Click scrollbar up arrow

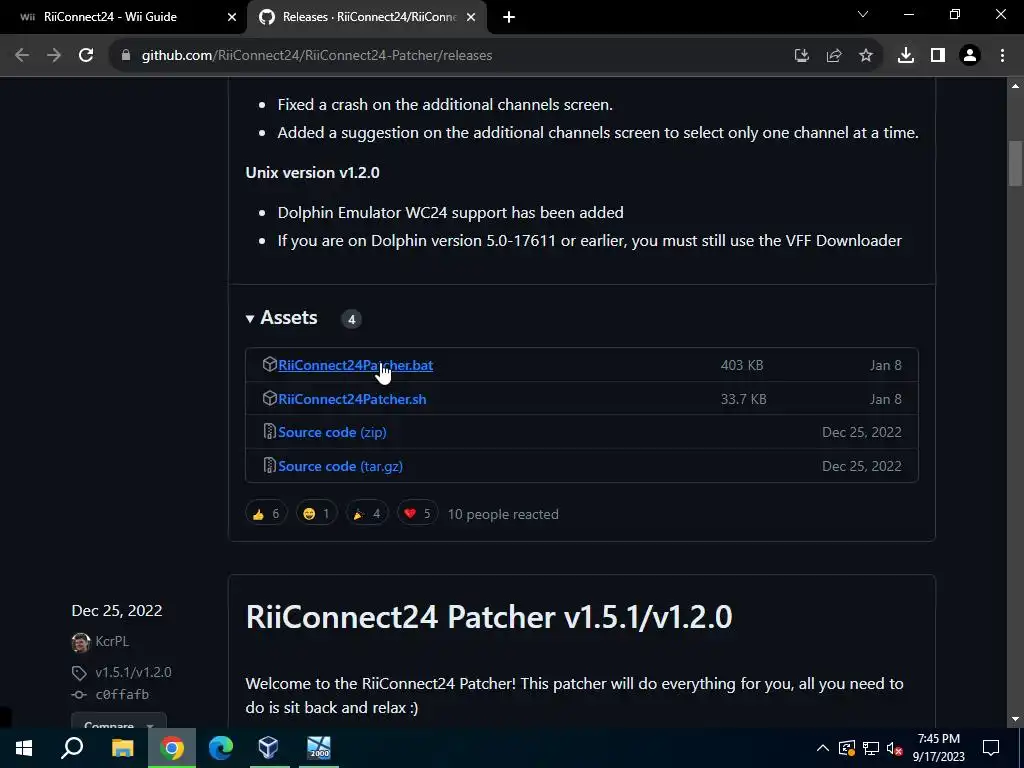pyautogui.click(x=1015, y=86)
